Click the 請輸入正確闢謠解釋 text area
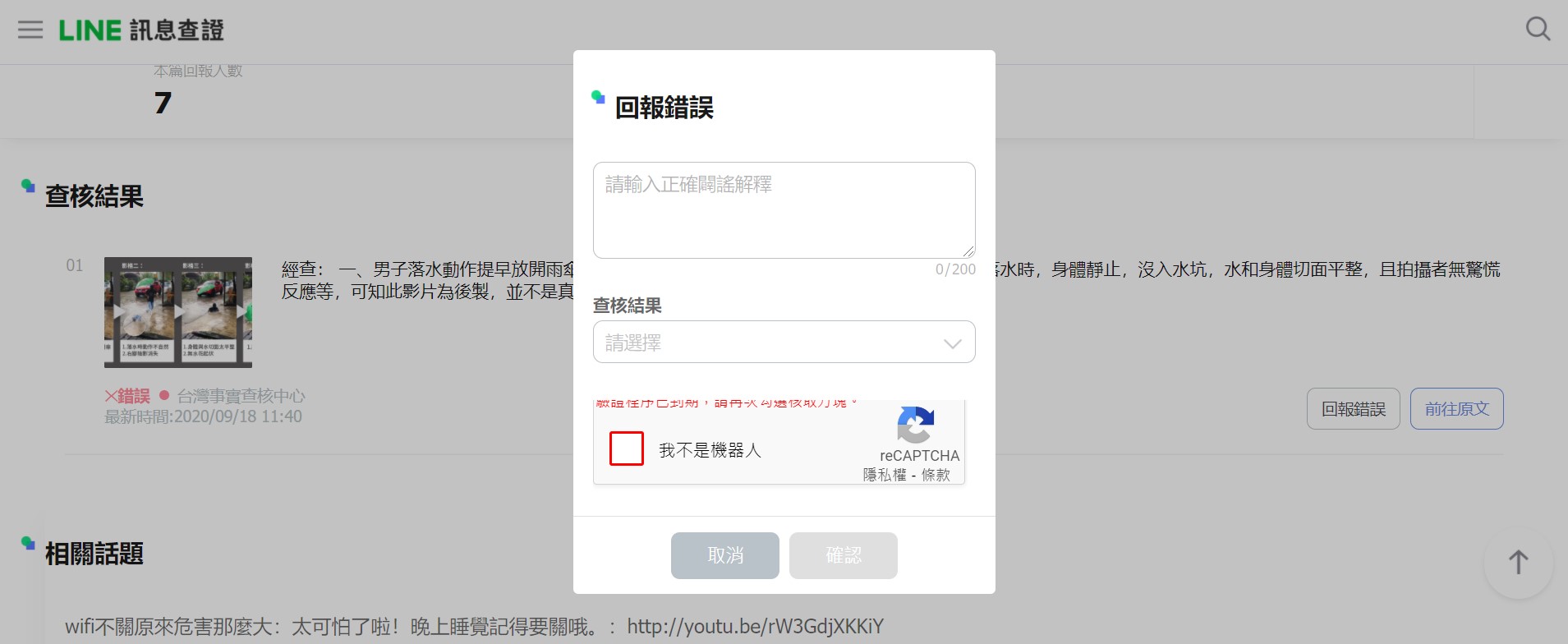The image size is (1568, 644). (x=784, y=210)
